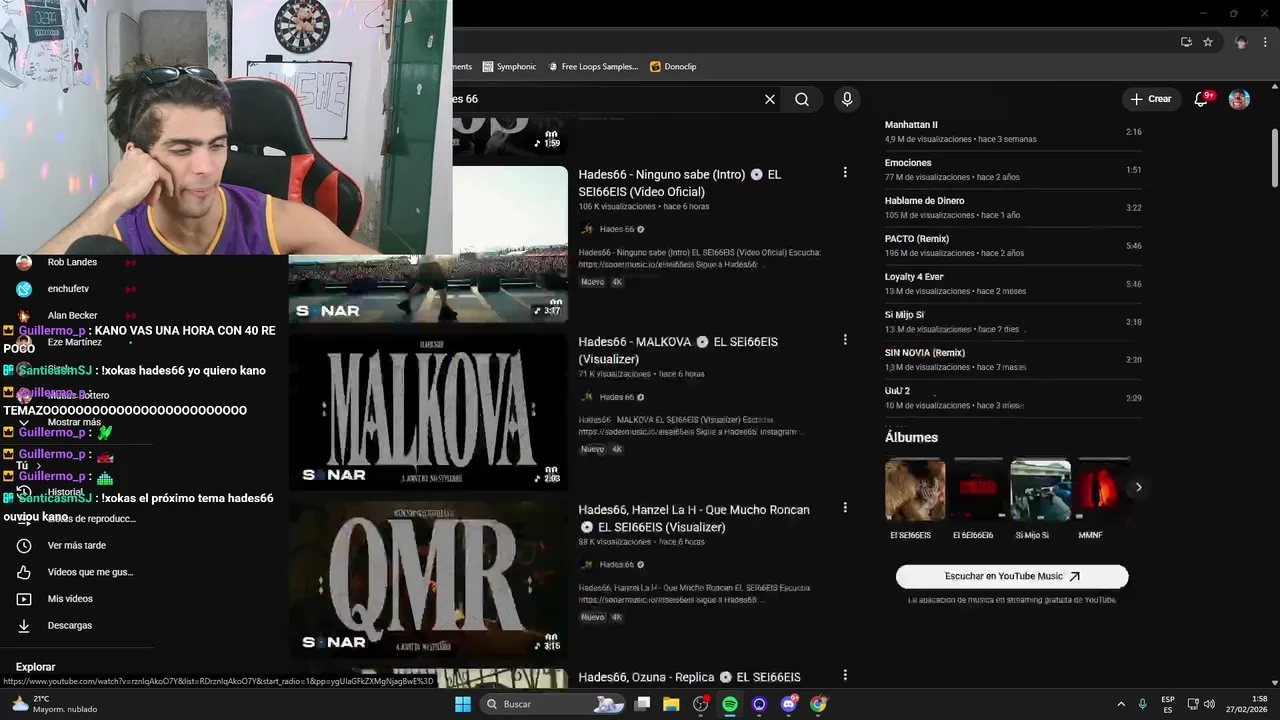This screenshot has width=1280, height=720.
Task: Open the first El SEI66EIS album cover
Action: coord(915,490)
